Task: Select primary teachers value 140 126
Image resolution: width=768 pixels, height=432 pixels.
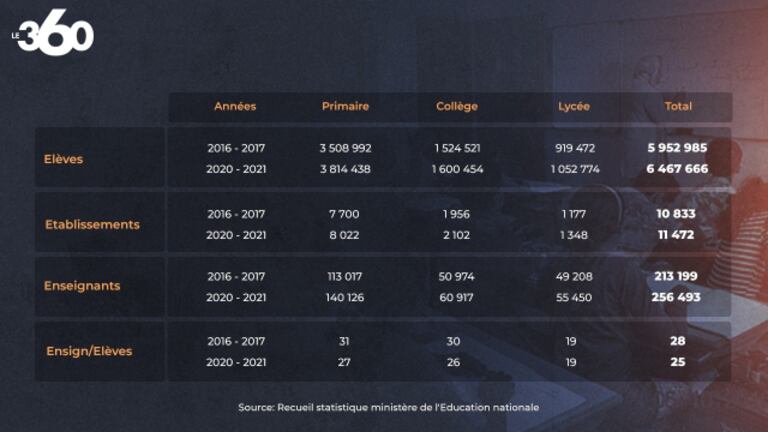Action: pyautogui.click(x=345, y=297)
